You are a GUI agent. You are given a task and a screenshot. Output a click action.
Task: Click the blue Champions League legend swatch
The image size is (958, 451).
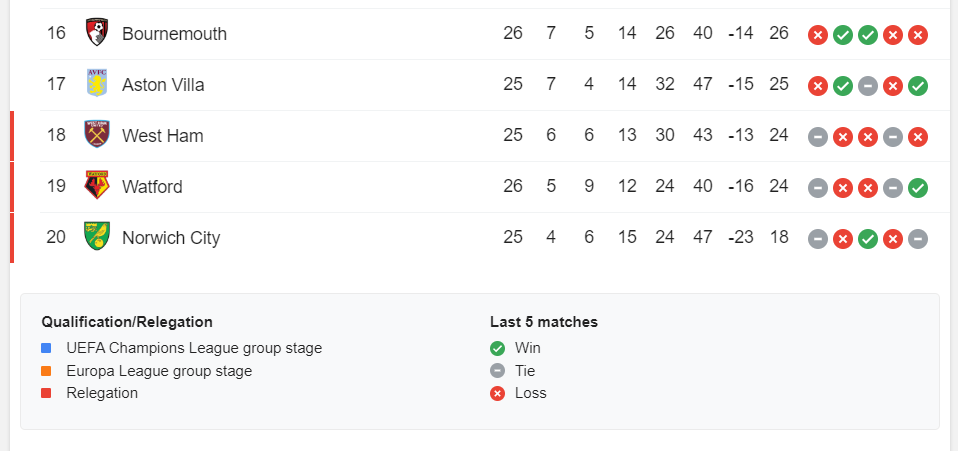(x=47, y=349)
